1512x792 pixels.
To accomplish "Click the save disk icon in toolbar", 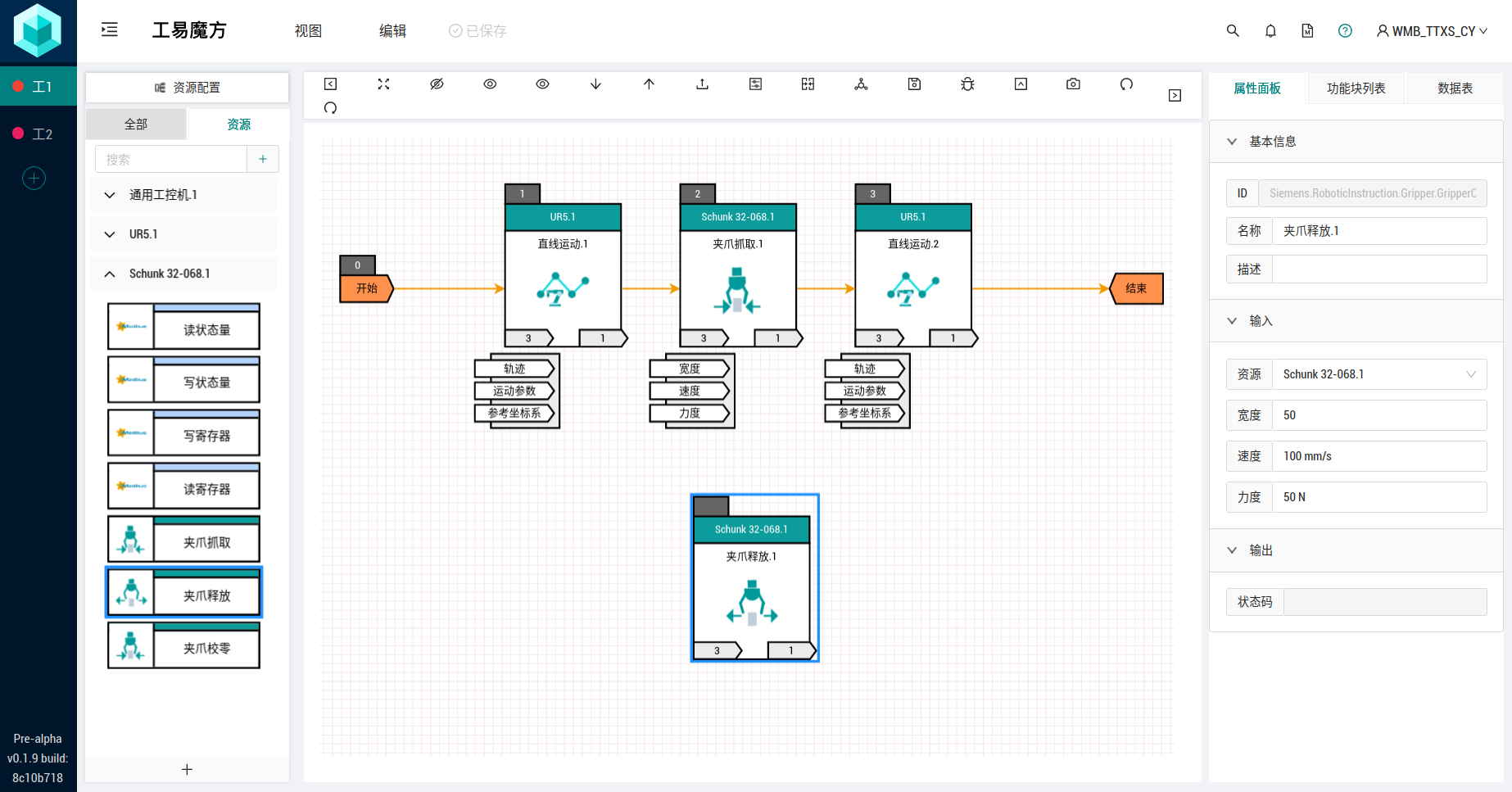I will [x=914, y=84].
